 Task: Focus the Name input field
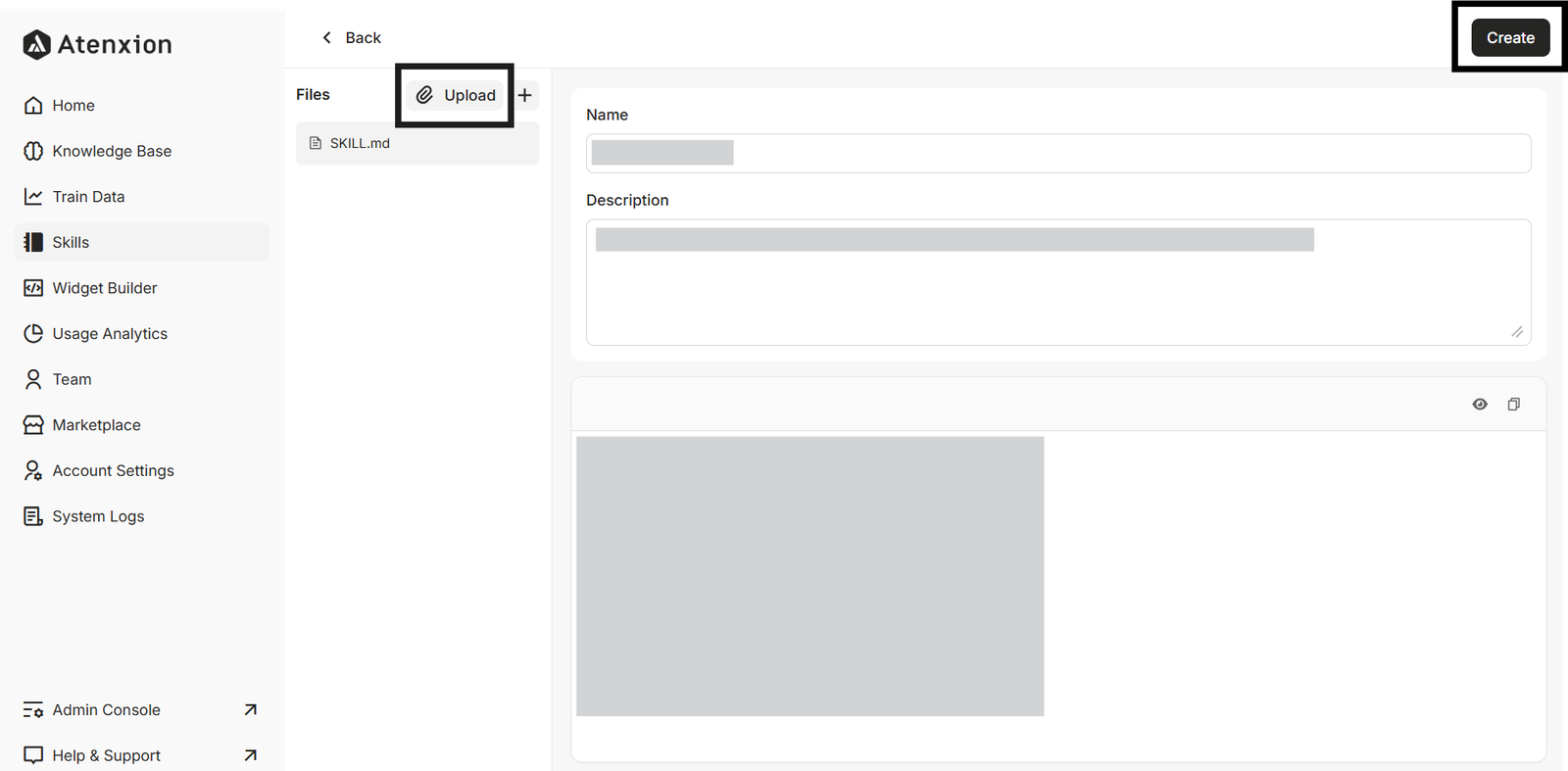coord(1058,153)
